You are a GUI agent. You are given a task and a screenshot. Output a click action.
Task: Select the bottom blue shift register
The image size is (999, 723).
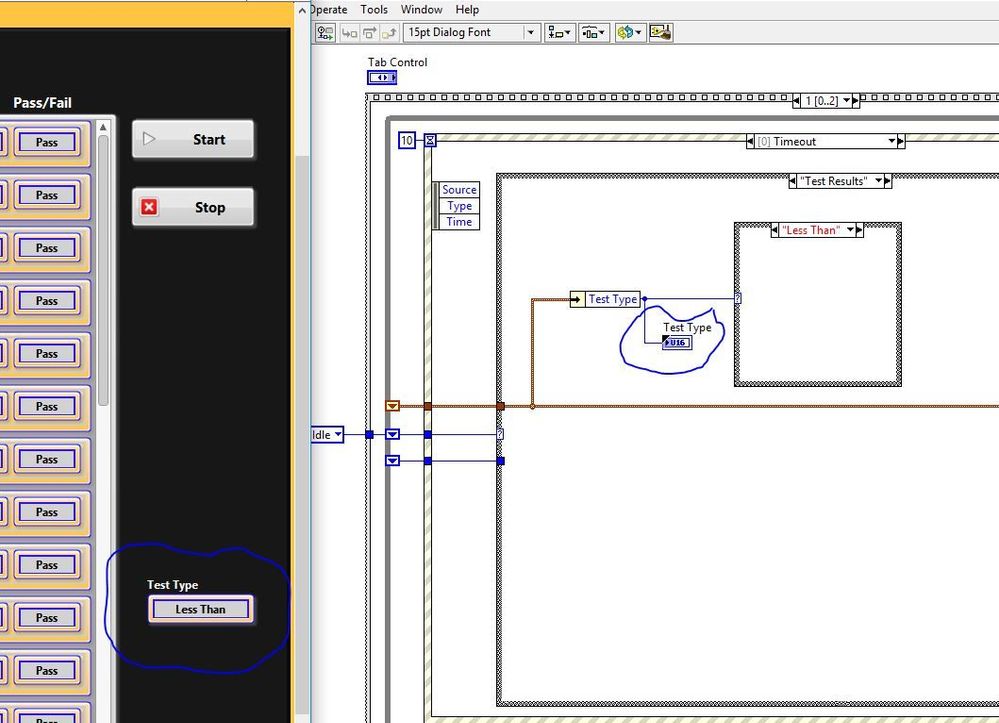(392, 461)
